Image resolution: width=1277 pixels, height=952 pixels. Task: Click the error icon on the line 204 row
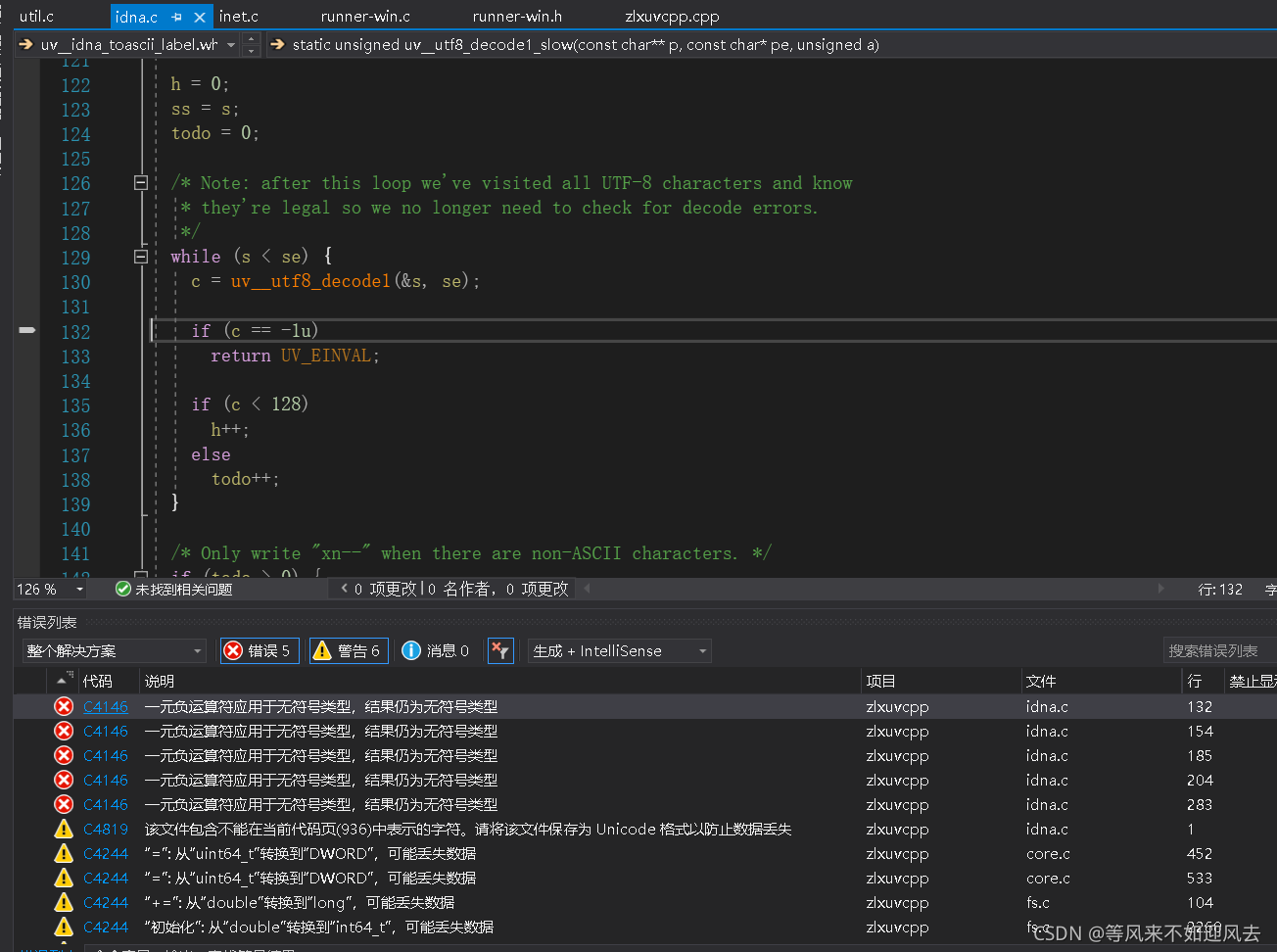pos(64,780)
